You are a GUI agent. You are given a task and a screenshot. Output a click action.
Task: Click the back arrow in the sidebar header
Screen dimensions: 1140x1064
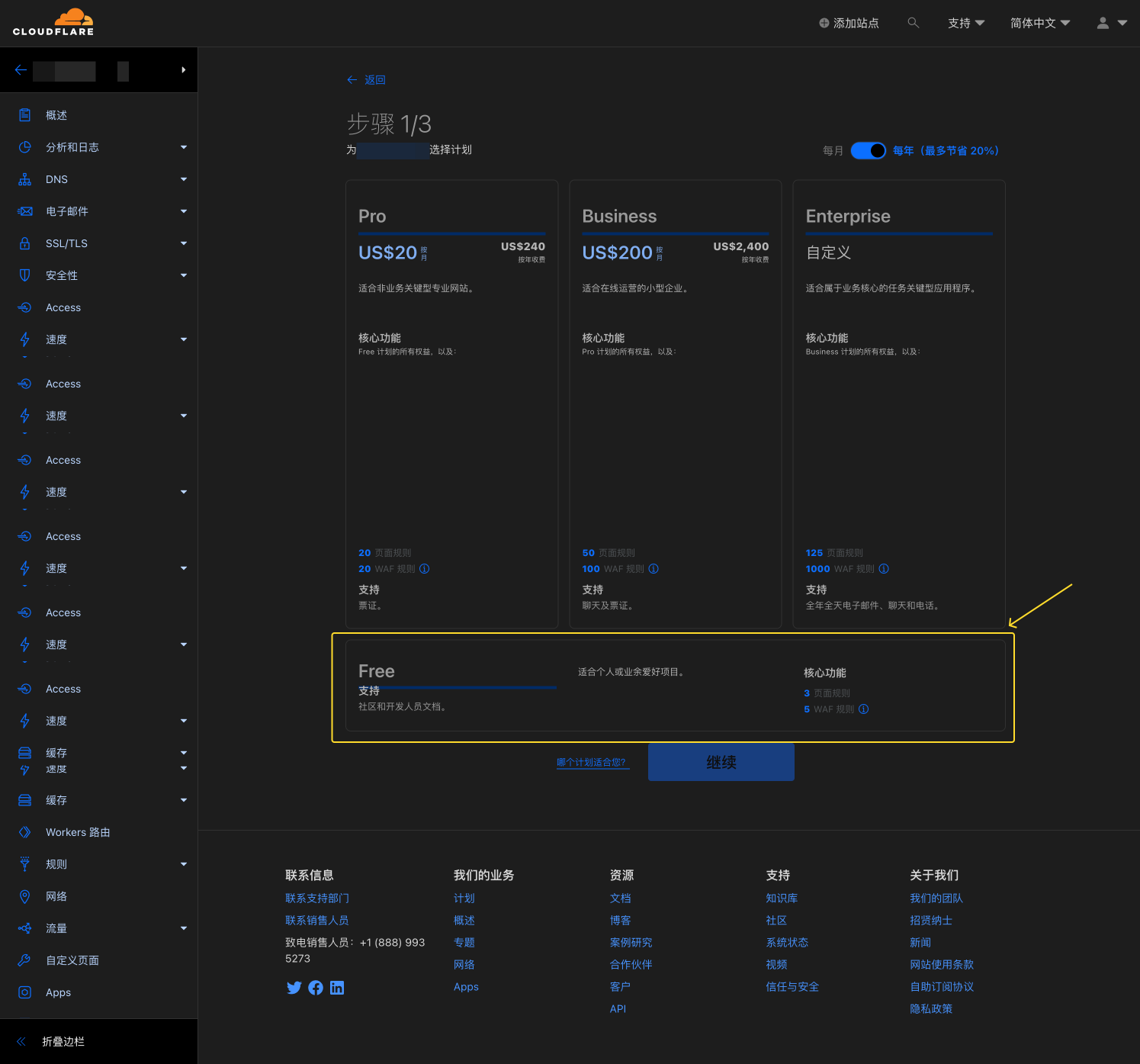click(21, 70)
